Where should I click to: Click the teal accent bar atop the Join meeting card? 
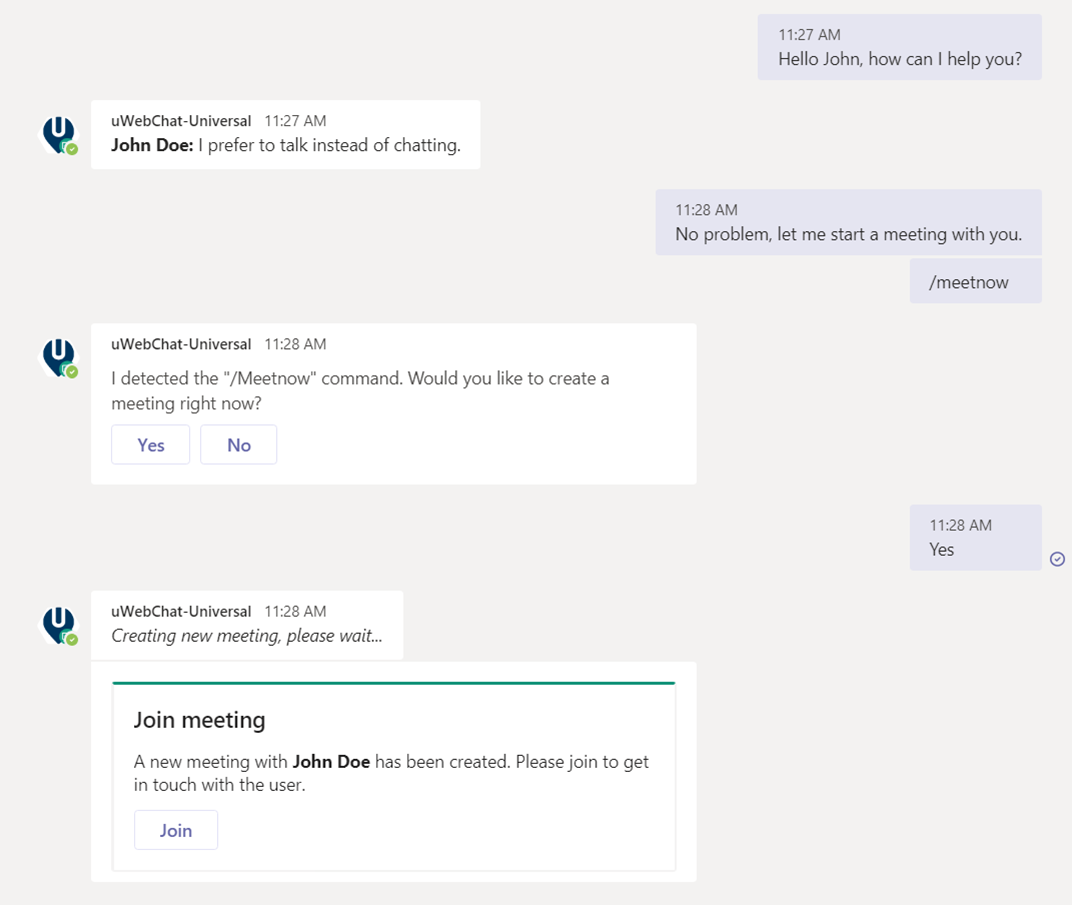click(x=394, y=681)
